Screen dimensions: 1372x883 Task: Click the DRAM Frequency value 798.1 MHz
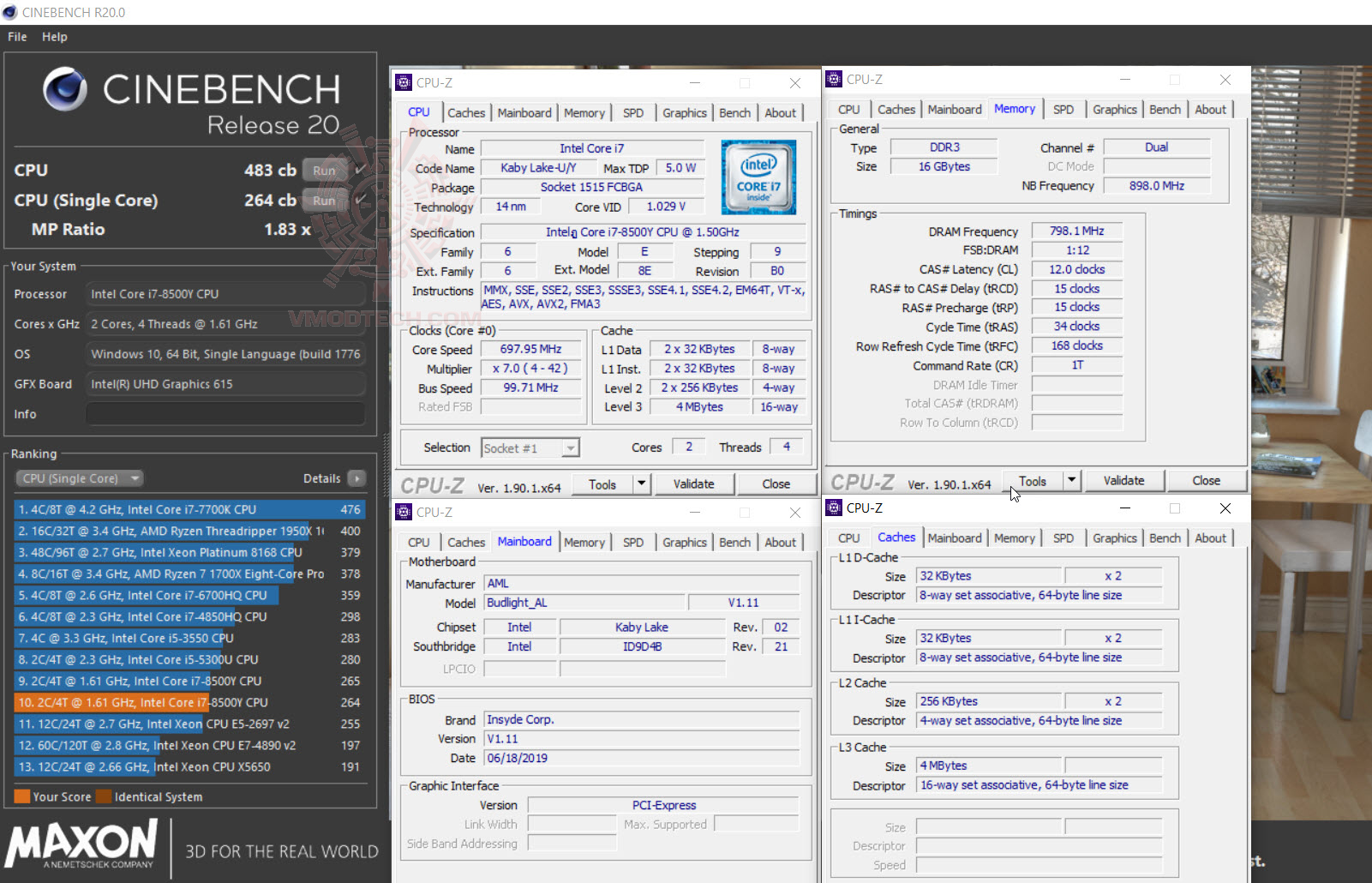(x=1077, y=231)
